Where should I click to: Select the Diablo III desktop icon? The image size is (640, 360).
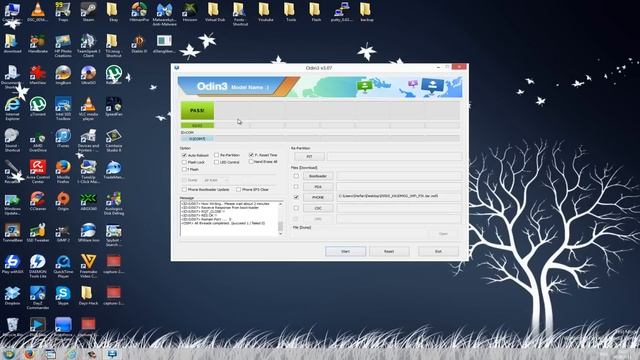(x=139, y=44)
